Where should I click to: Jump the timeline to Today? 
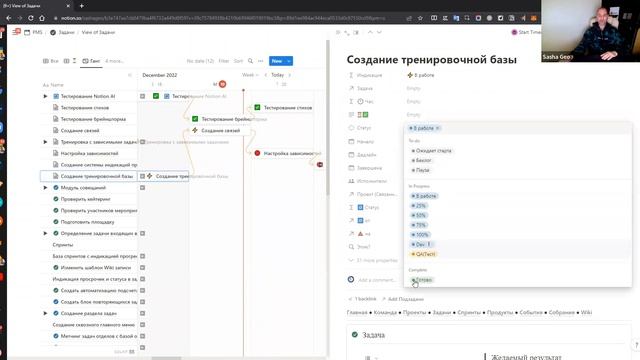tap(278, 75)
